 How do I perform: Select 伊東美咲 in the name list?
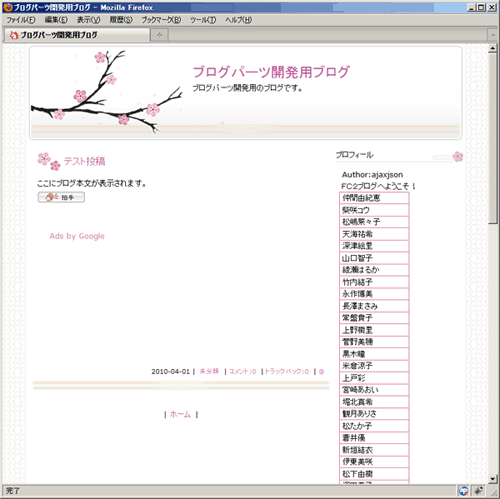tap(374, 462)
